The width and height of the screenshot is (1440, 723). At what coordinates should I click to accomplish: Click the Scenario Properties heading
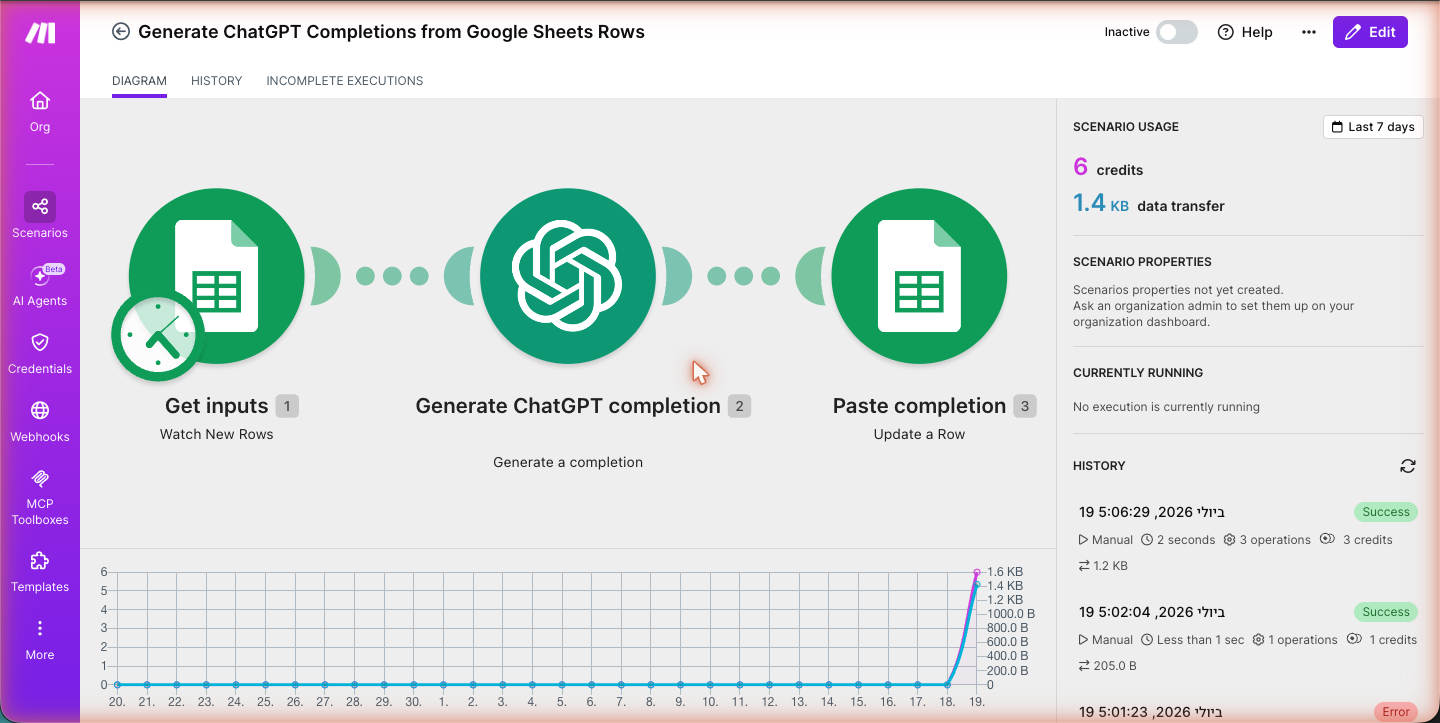[1142, 262]
